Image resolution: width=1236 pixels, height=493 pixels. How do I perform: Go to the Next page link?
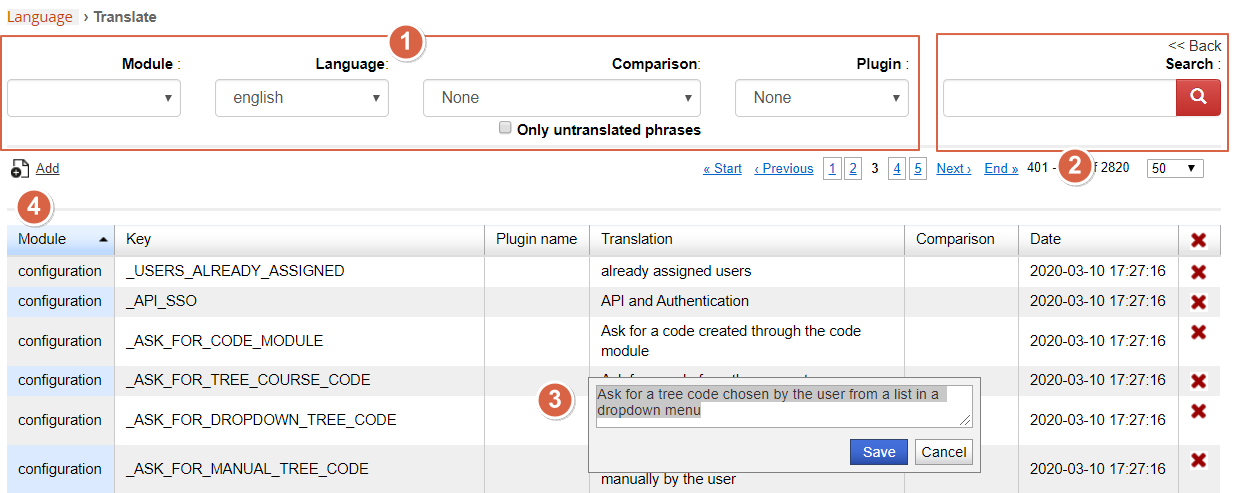[x=953, y=169]
